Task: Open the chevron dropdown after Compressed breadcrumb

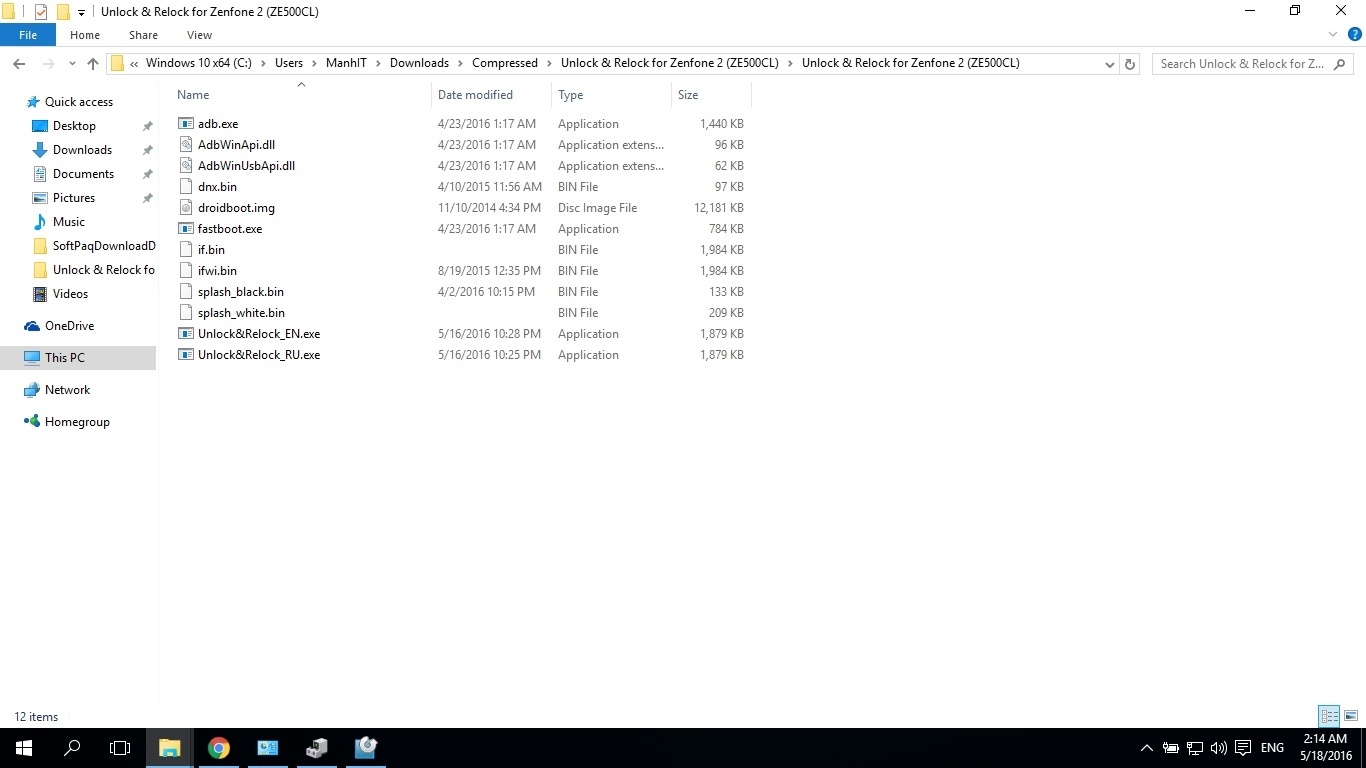Action: [549, 63]
